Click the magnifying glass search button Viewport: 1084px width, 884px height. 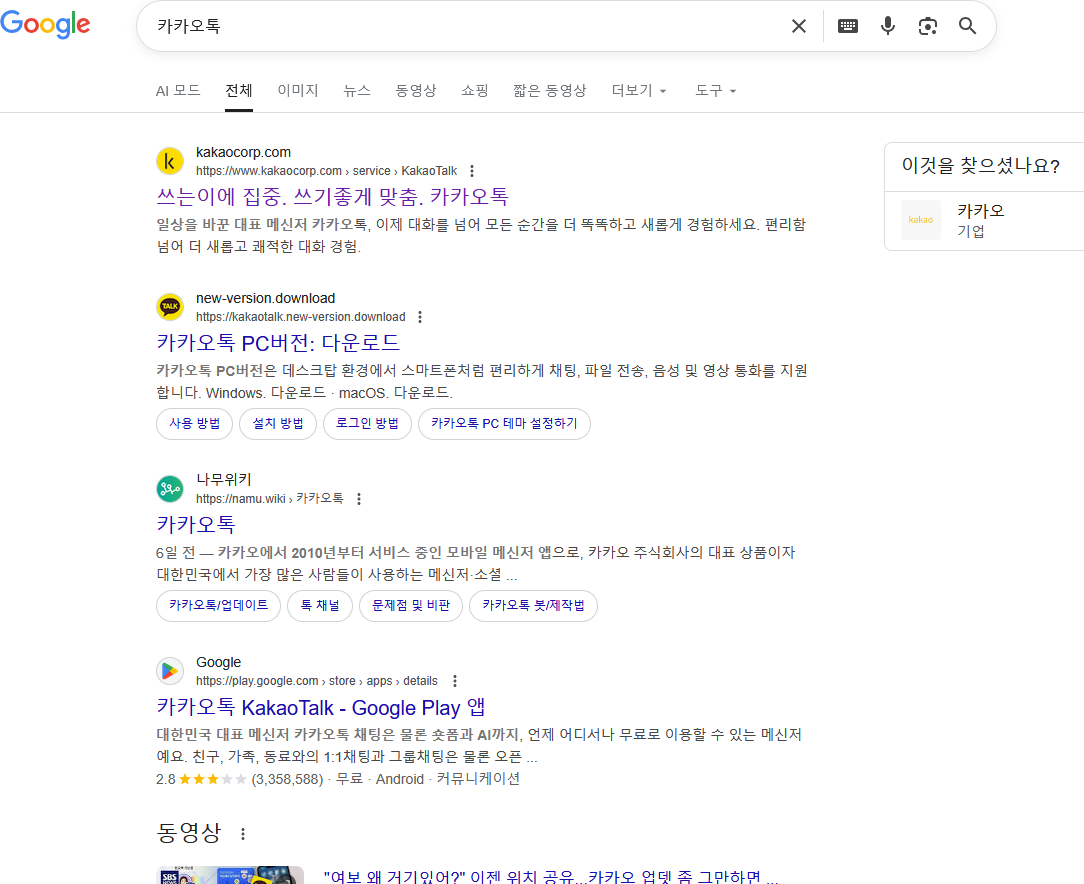pos(967,26)
